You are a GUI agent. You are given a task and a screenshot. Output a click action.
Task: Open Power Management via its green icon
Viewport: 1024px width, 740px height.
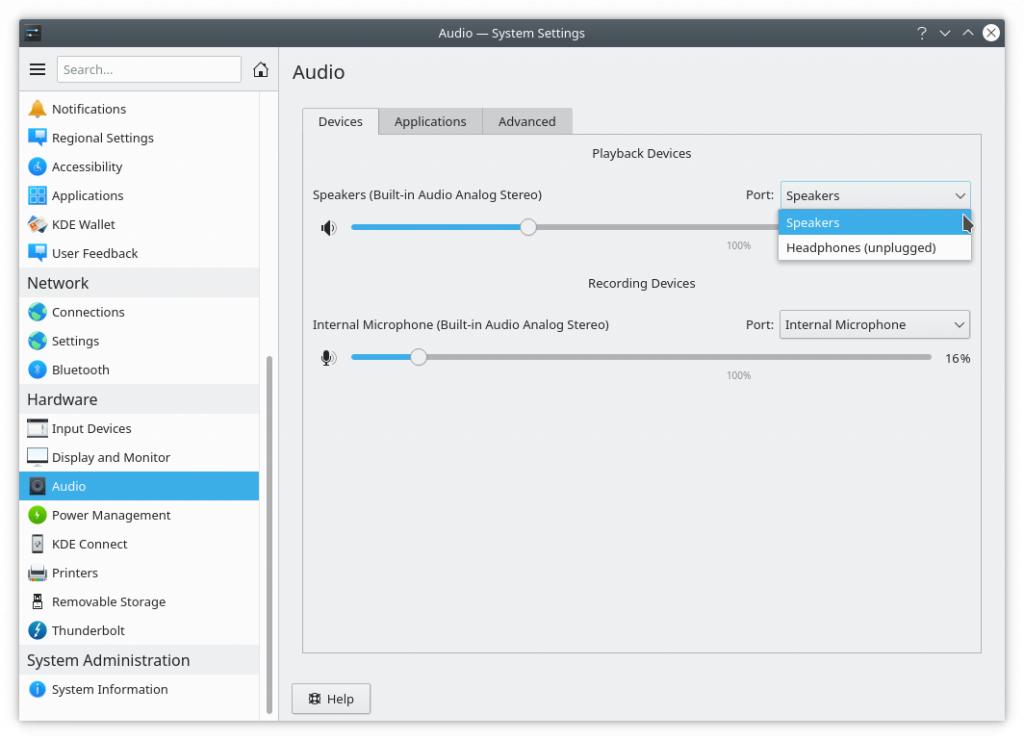37,516
